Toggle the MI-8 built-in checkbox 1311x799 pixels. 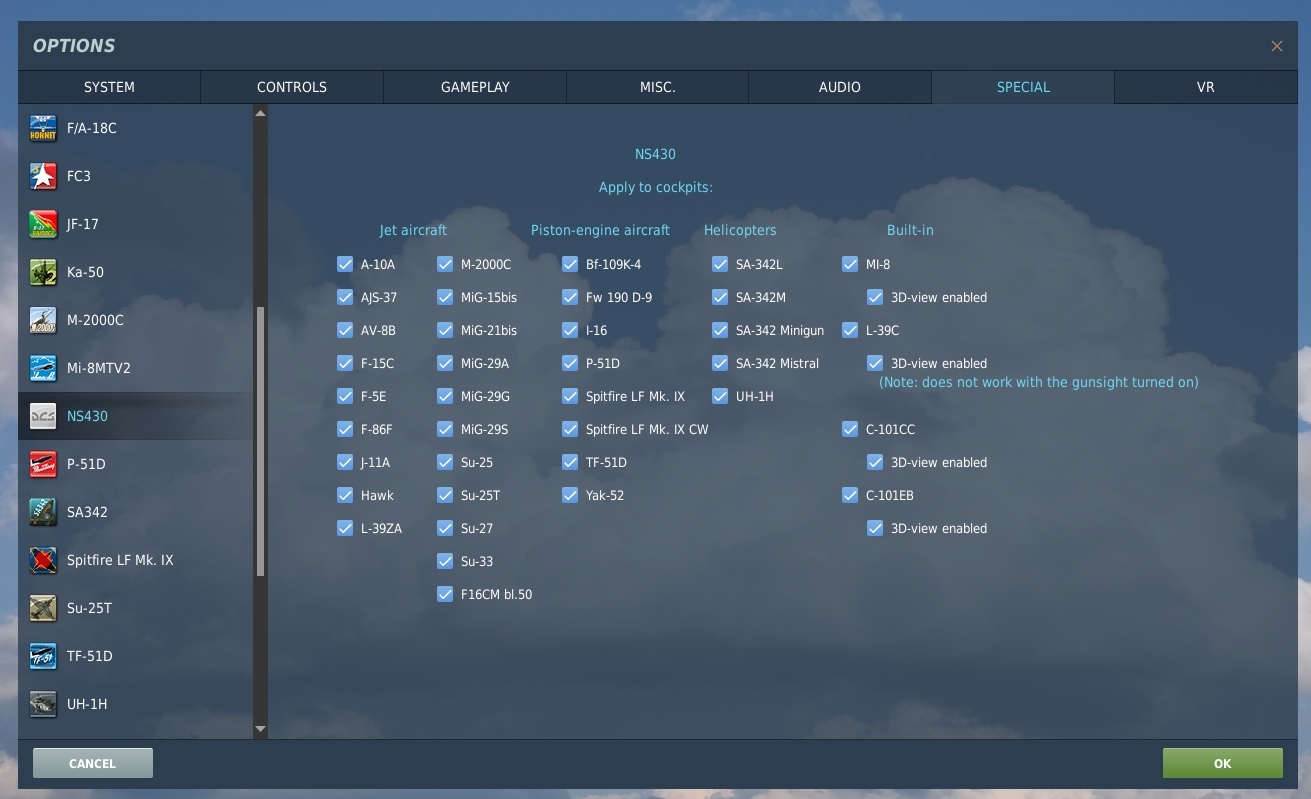[850, 264]
